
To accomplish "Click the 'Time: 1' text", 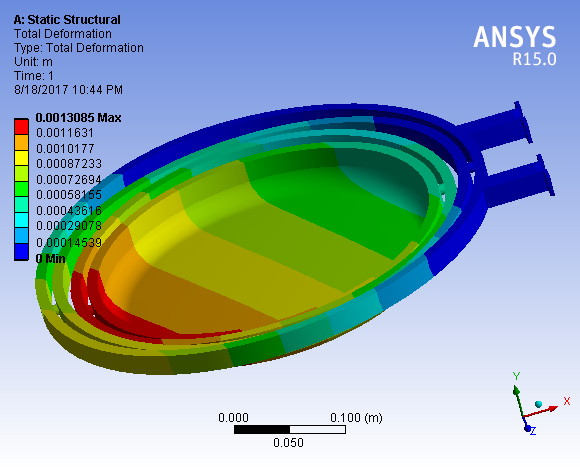I will coord(34,76).
